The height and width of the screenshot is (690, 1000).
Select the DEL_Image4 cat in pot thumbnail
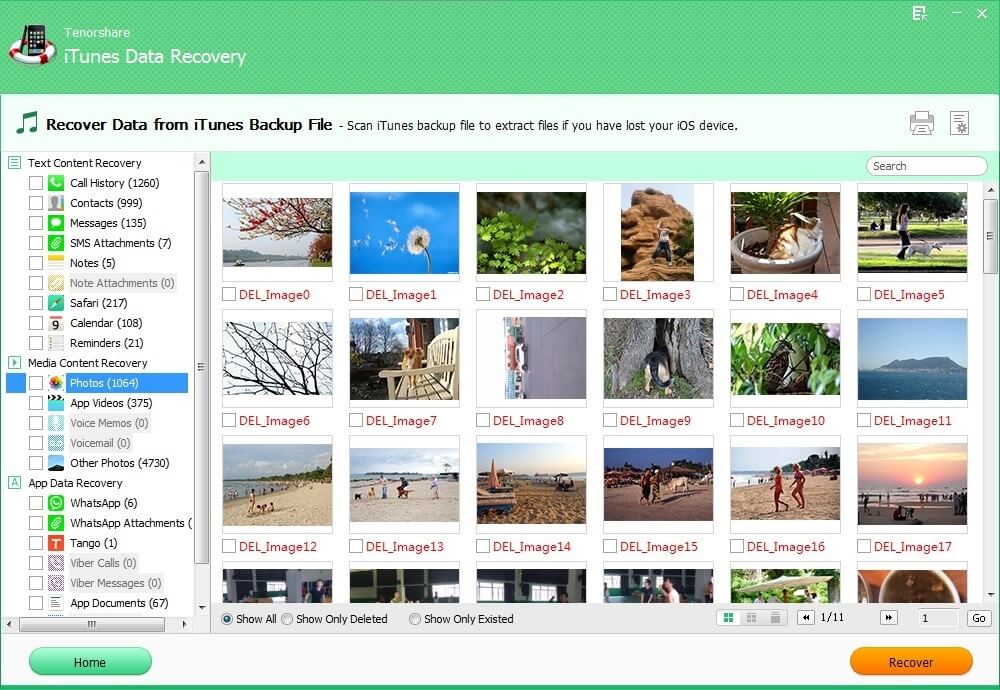click(x=785, y=232)
